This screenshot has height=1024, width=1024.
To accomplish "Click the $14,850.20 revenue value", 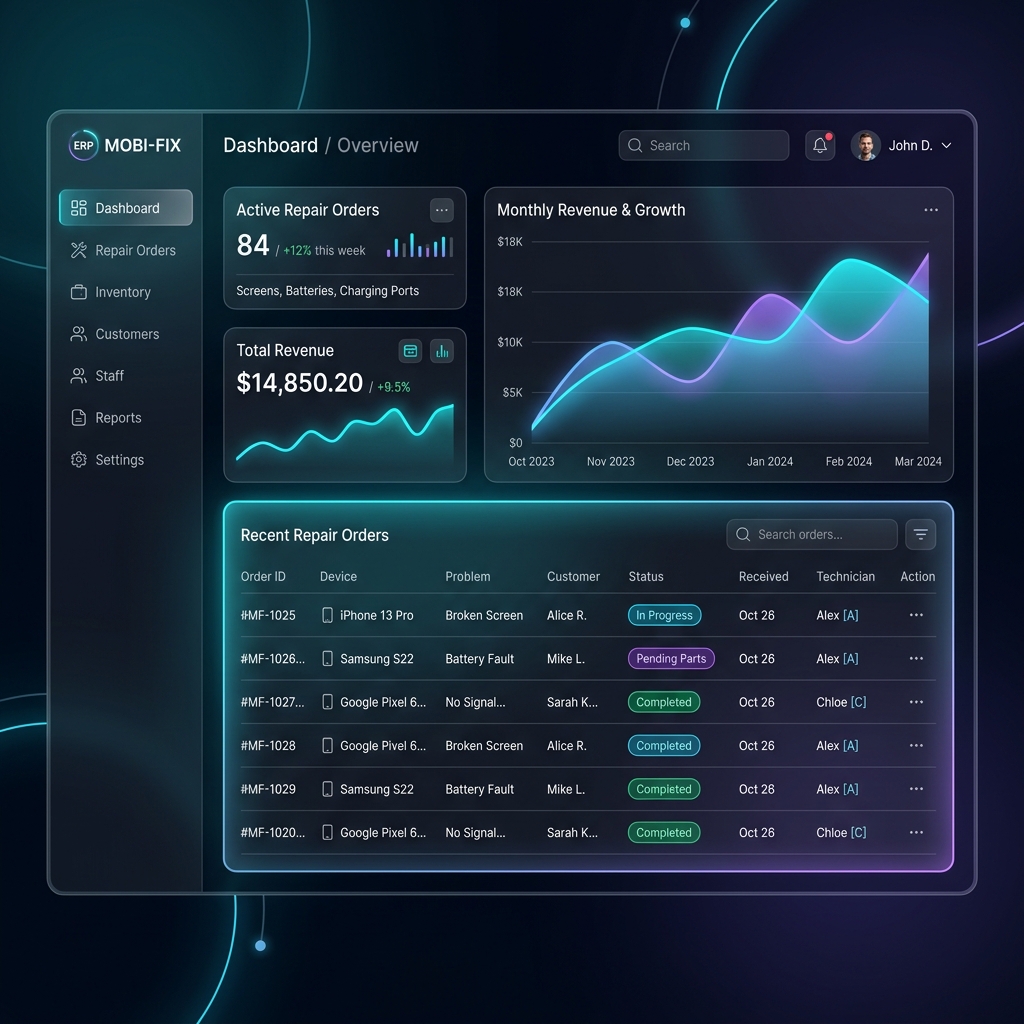I will 300,383.
